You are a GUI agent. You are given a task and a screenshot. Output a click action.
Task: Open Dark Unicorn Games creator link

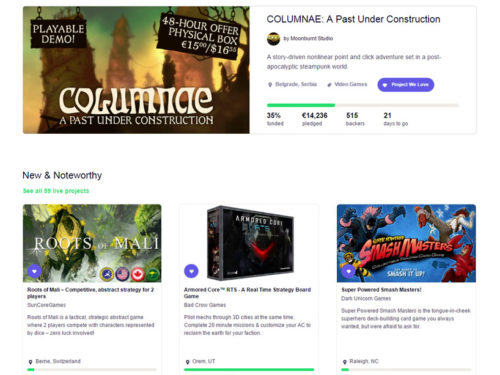[x=366, y=299]
